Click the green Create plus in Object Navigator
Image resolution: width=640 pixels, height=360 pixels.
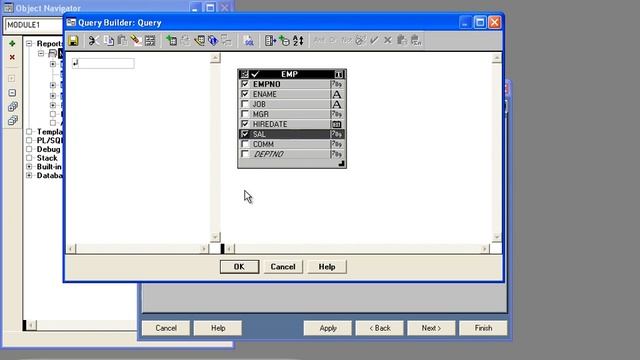pos(12,43)
